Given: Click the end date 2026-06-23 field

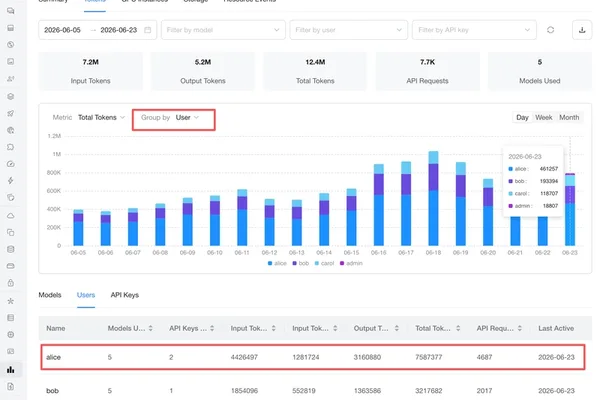Looking at the screenshot, I should point(118,30).
